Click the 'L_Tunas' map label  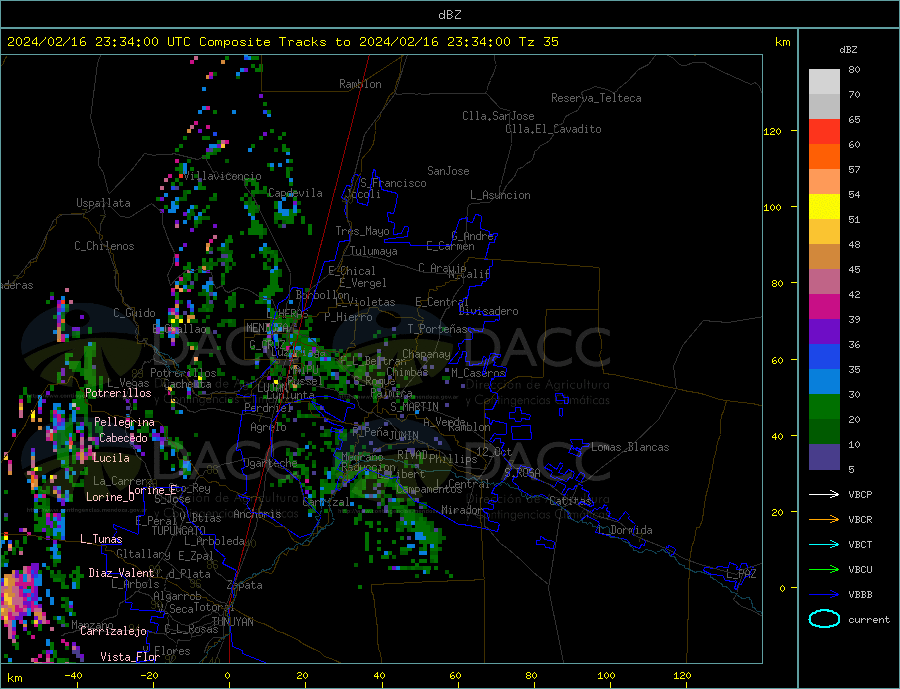point(101,539)
